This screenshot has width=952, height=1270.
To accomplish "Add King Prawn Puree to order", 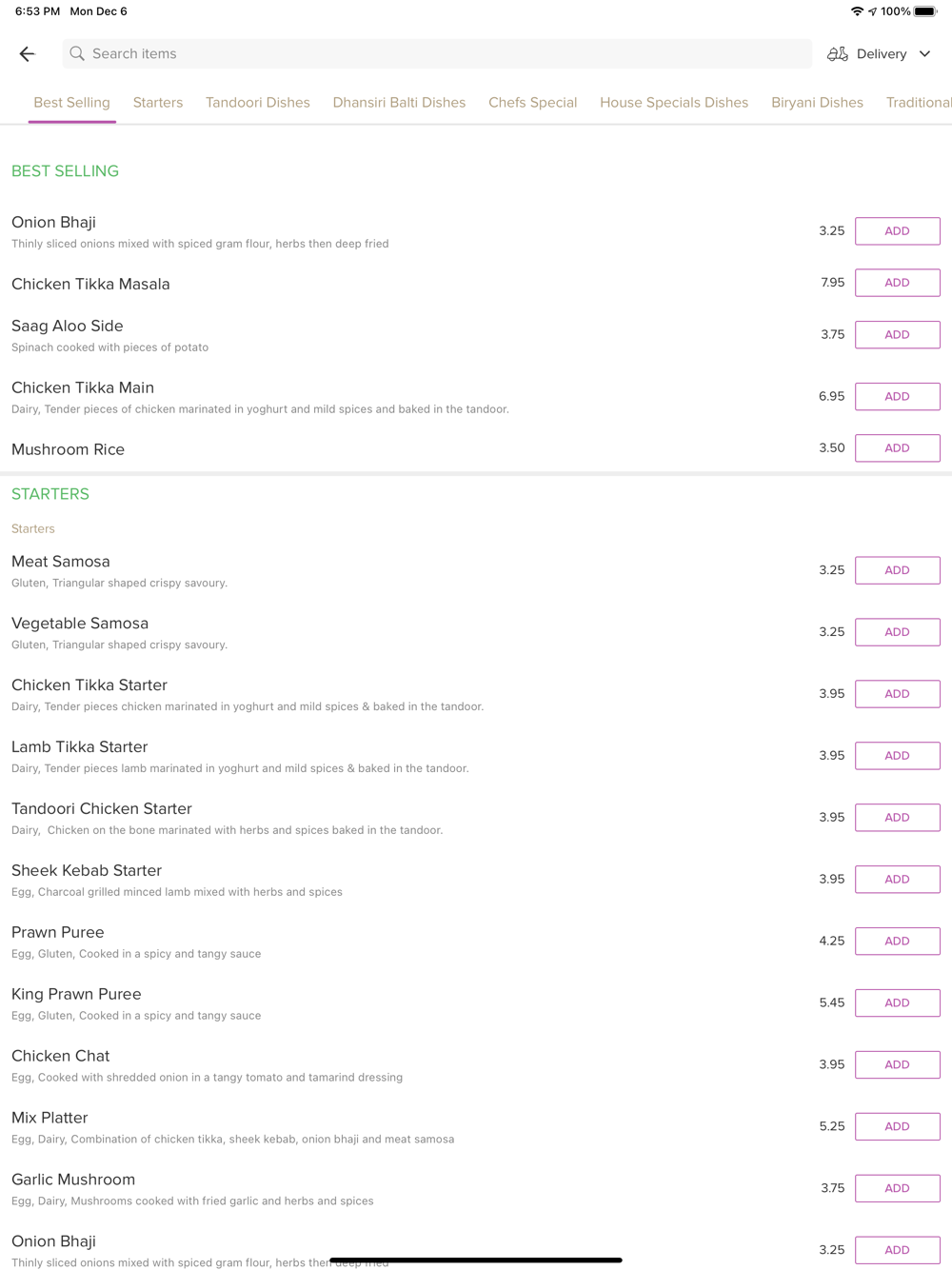I will tap(897, 1002).
